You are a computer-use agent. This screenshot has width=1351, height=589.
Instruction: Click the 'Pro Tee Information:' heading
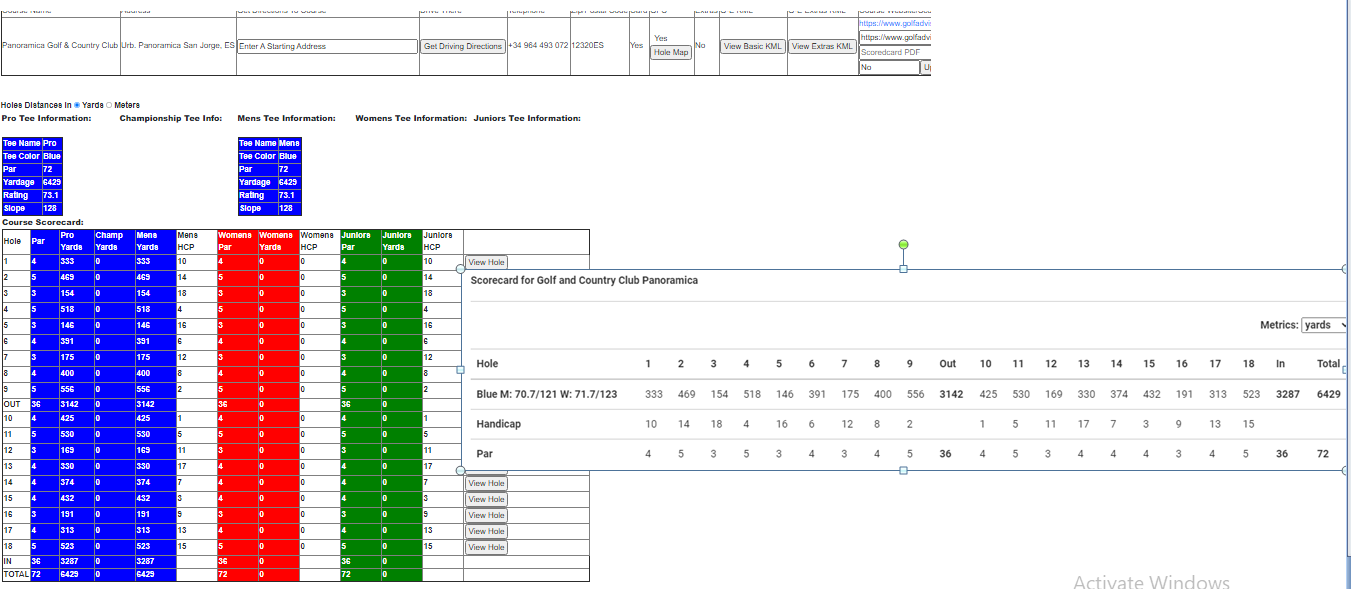coord(46,118)
